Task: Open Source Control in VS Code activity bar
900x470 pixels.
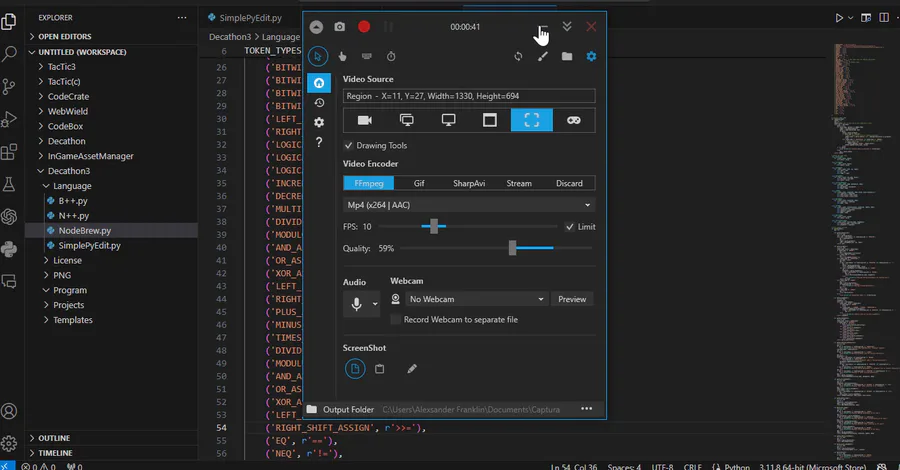Action: [x=9, y=87]
